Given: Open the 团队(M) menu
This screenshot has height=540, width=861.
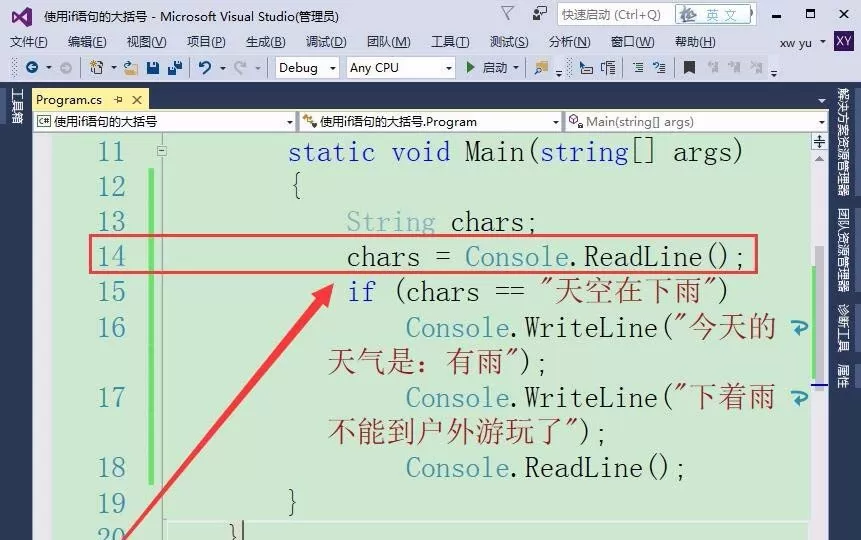Looking at the screenshot, I should [389, 42].
